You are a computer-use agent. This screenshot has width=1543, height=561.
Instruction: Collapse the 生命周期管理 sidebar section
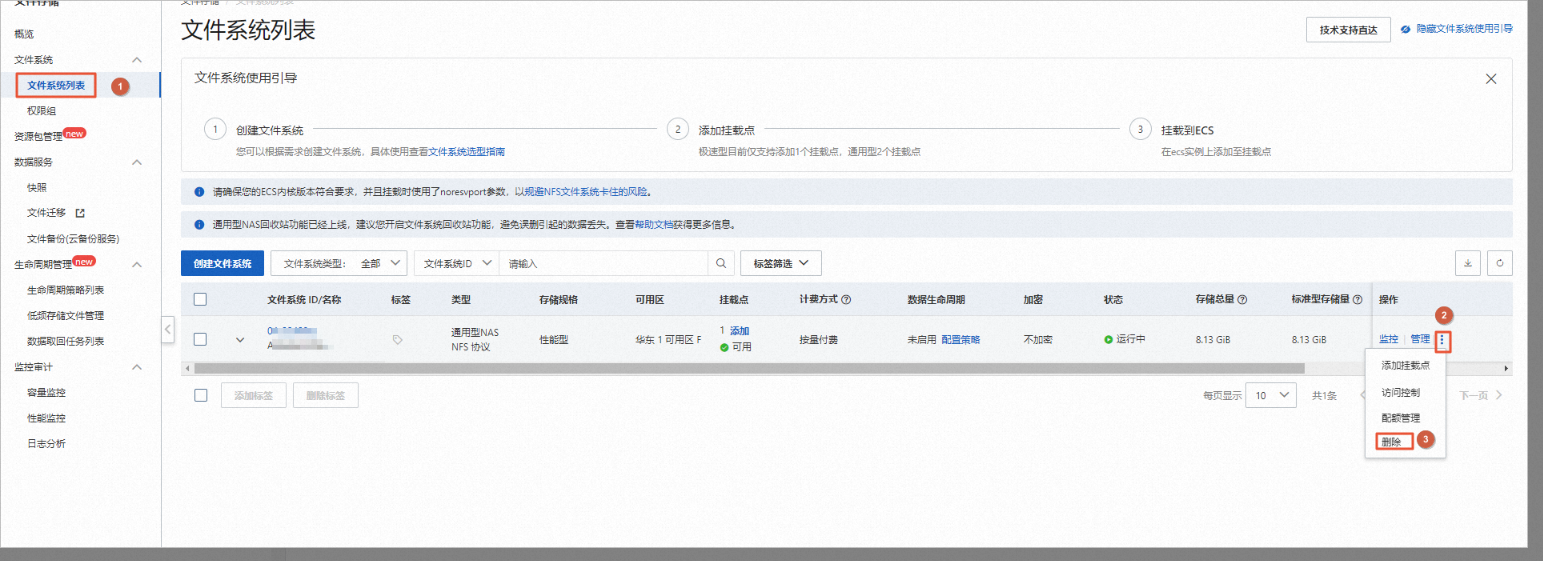[x=138, y=265]
